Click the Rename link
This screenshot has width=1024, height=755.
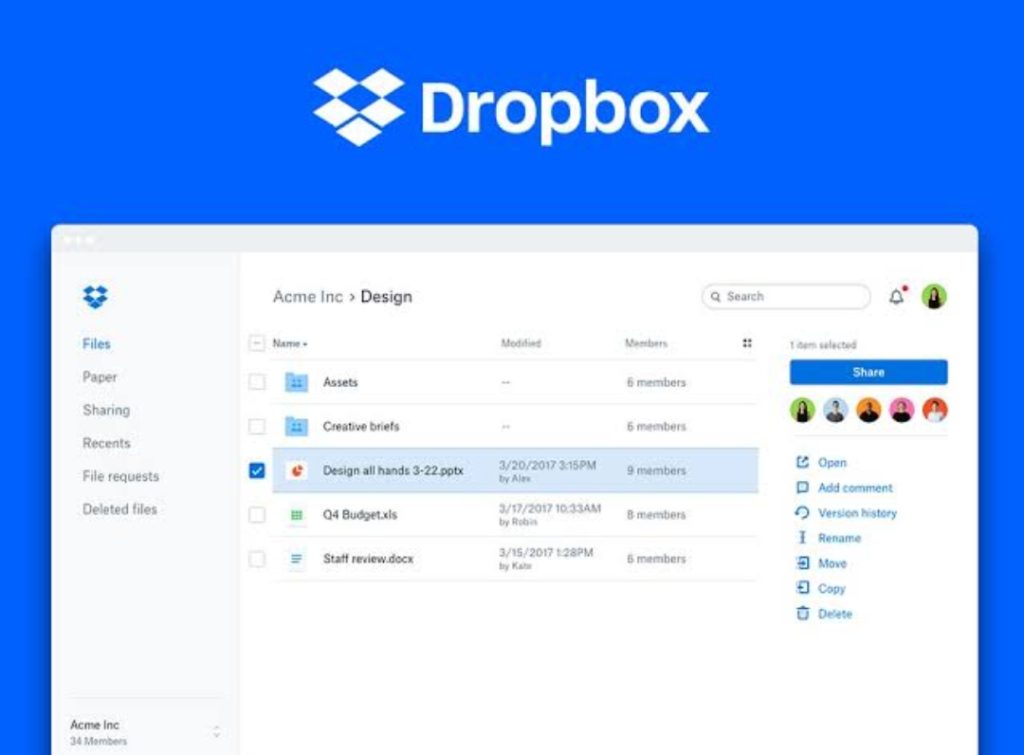pyautogui.click(x=839, y=538)
